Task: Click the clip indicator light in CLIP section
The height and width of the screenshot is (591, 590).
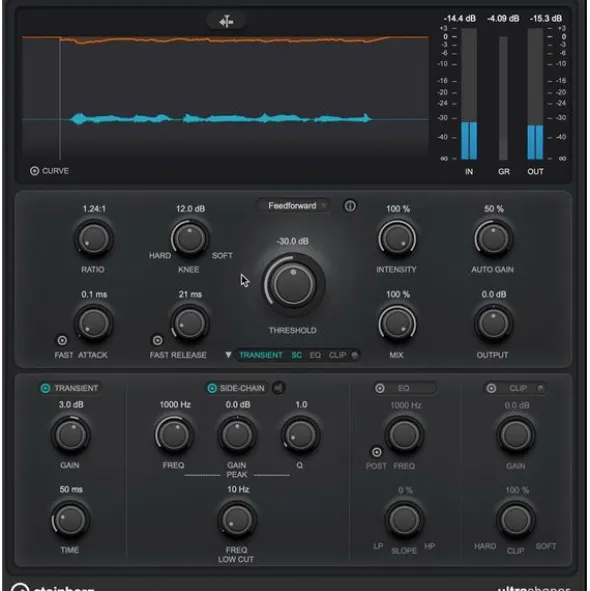Action: (x=541, y=388)
